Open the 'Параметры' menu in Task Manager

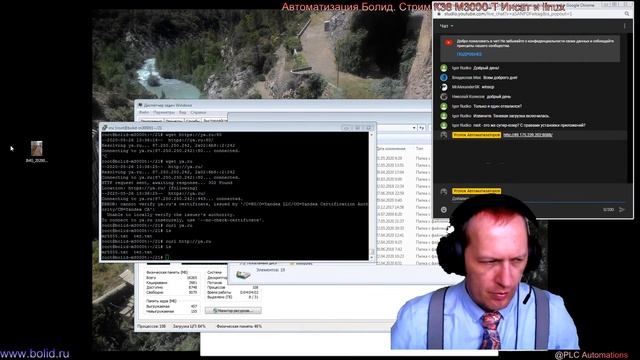(x=164, y=112)
